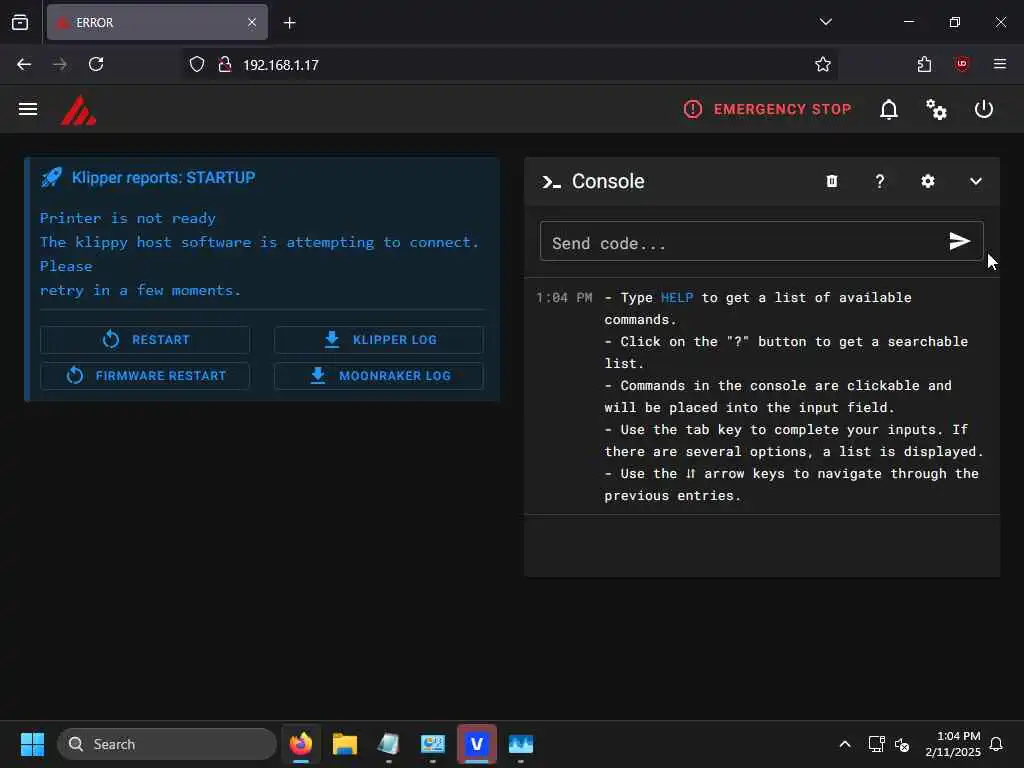Open the blue V app on taskbar
Image resolution: width=1024 pixels, height=768 pixels.
(x=477, y=744)
